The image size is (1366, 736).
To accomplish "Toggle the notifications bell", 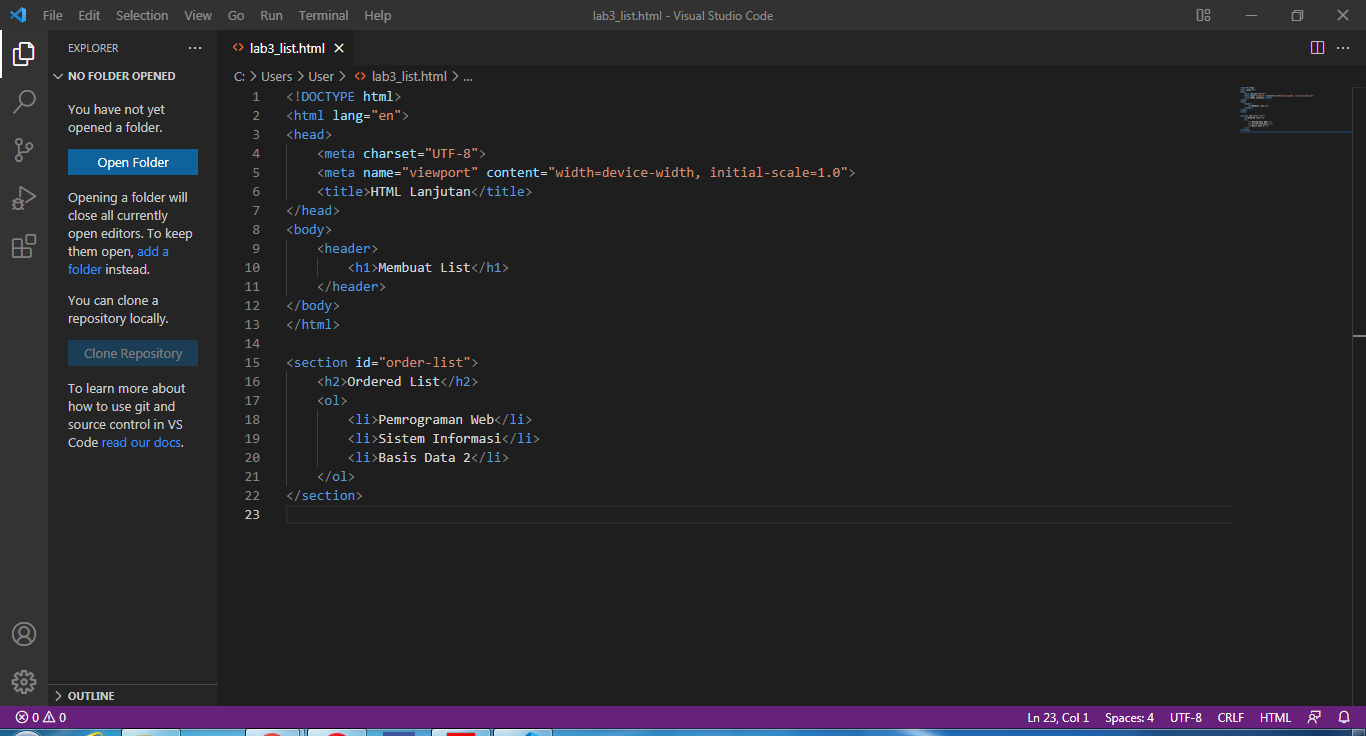I will [x=1341, y=717].
